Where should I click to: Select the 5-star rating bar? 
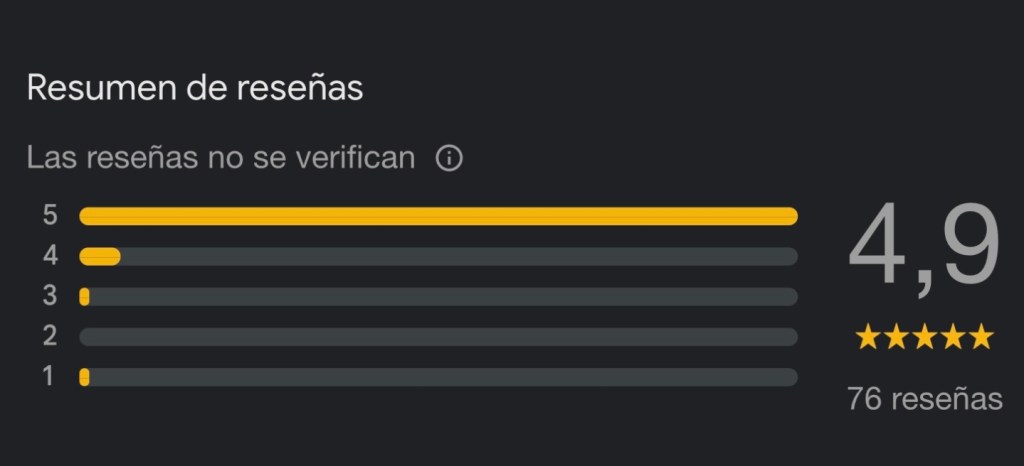point(438,216)
